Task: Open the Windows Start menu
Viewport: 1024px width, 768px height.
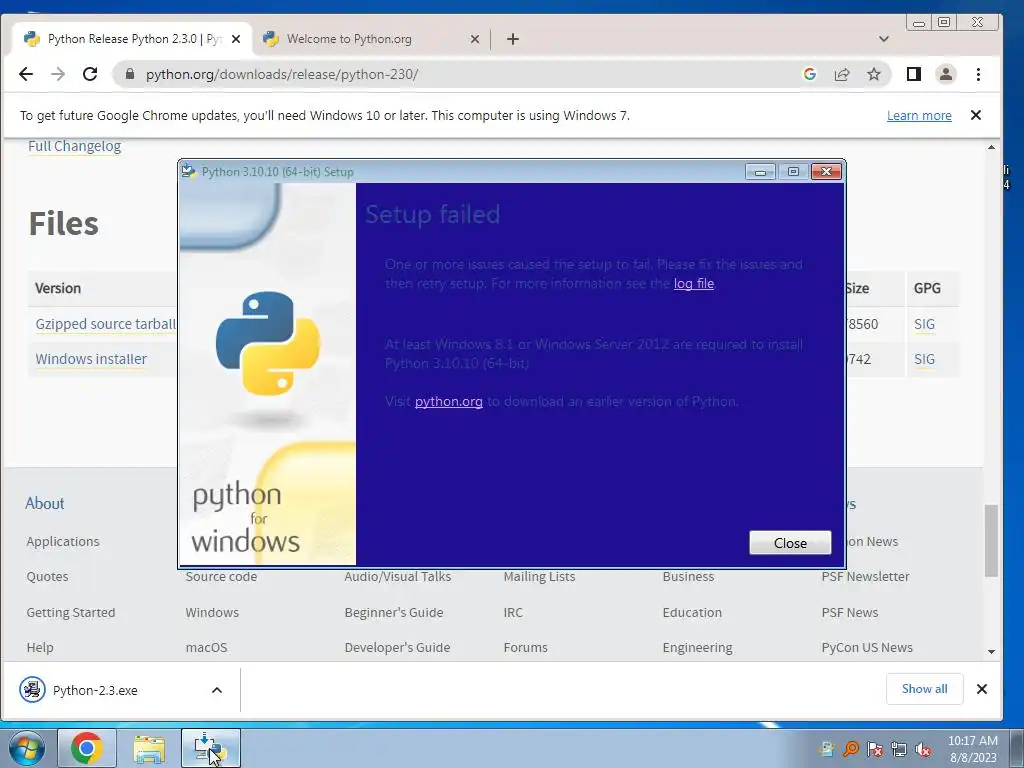Action: [x=26, y=748]
